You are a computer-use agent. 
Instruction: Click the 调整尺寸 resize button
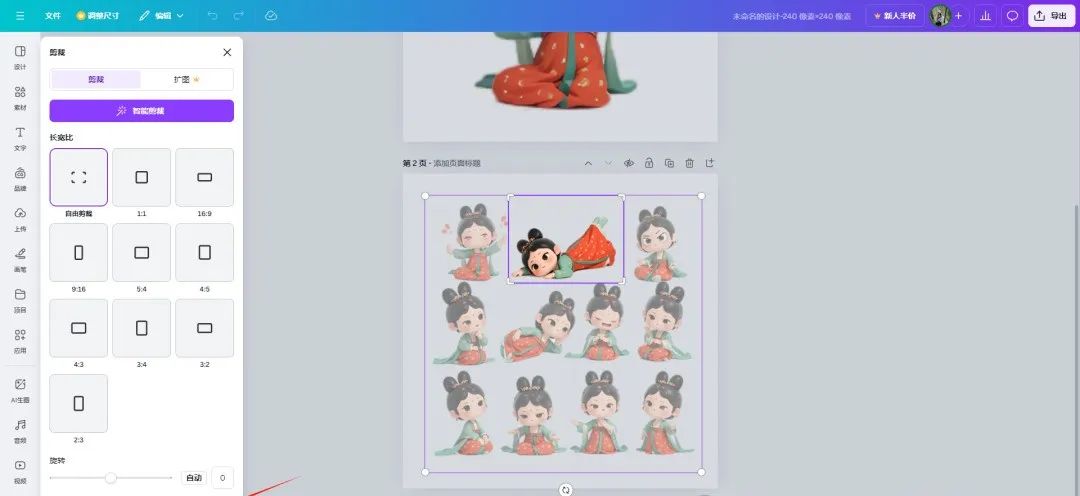[x=98, y=15]
